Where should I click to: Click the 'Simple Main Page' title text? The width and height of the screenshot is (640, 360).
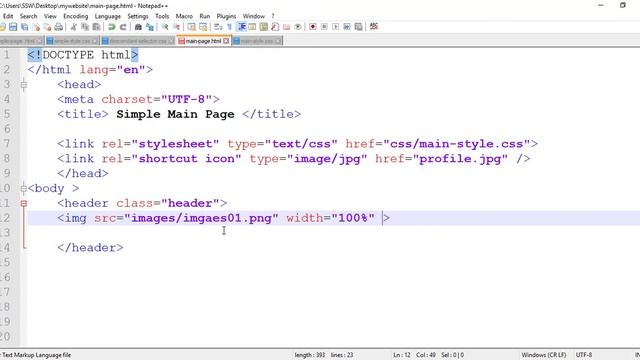click(175, 114)
